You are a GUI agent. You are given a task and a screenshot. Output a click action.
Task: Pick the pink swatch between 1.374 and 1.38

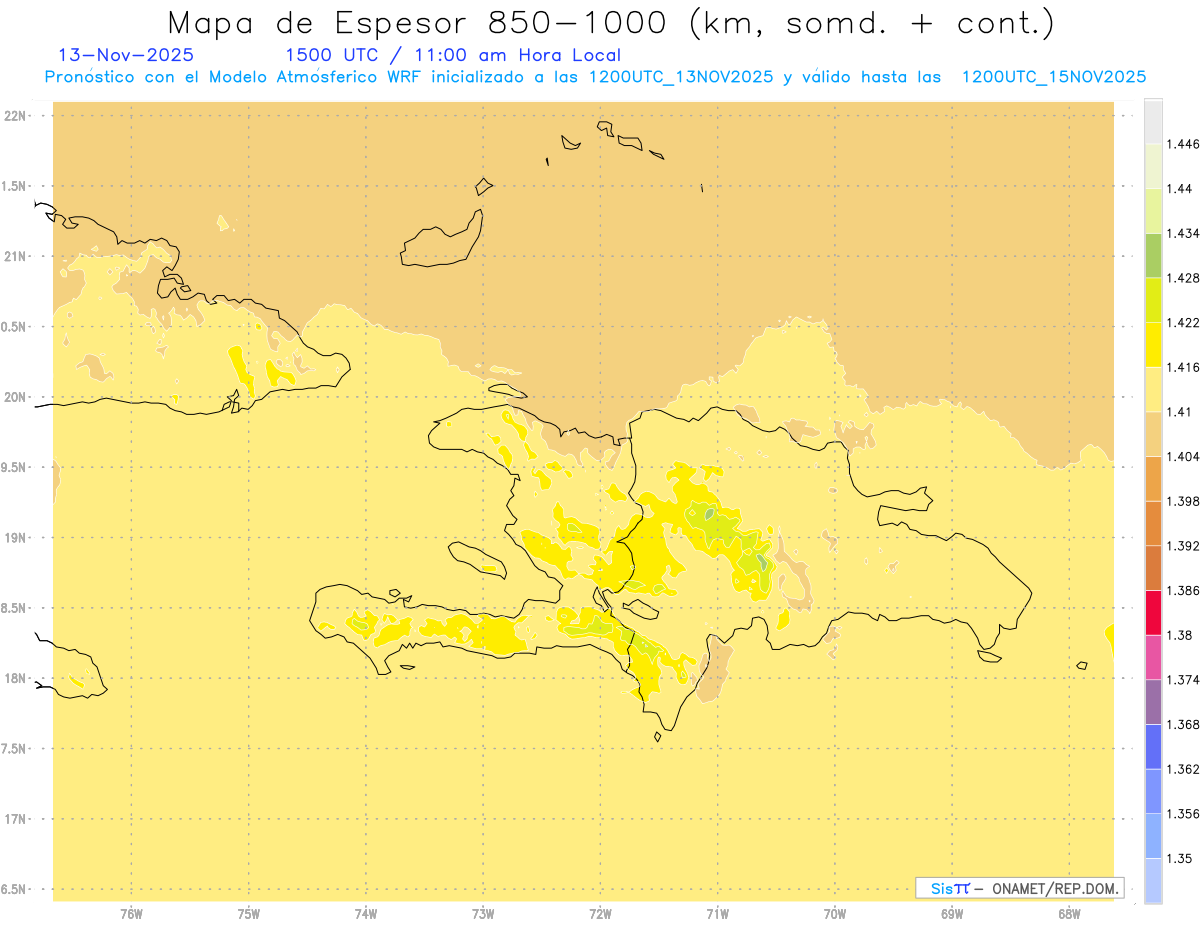point(1153,657)
